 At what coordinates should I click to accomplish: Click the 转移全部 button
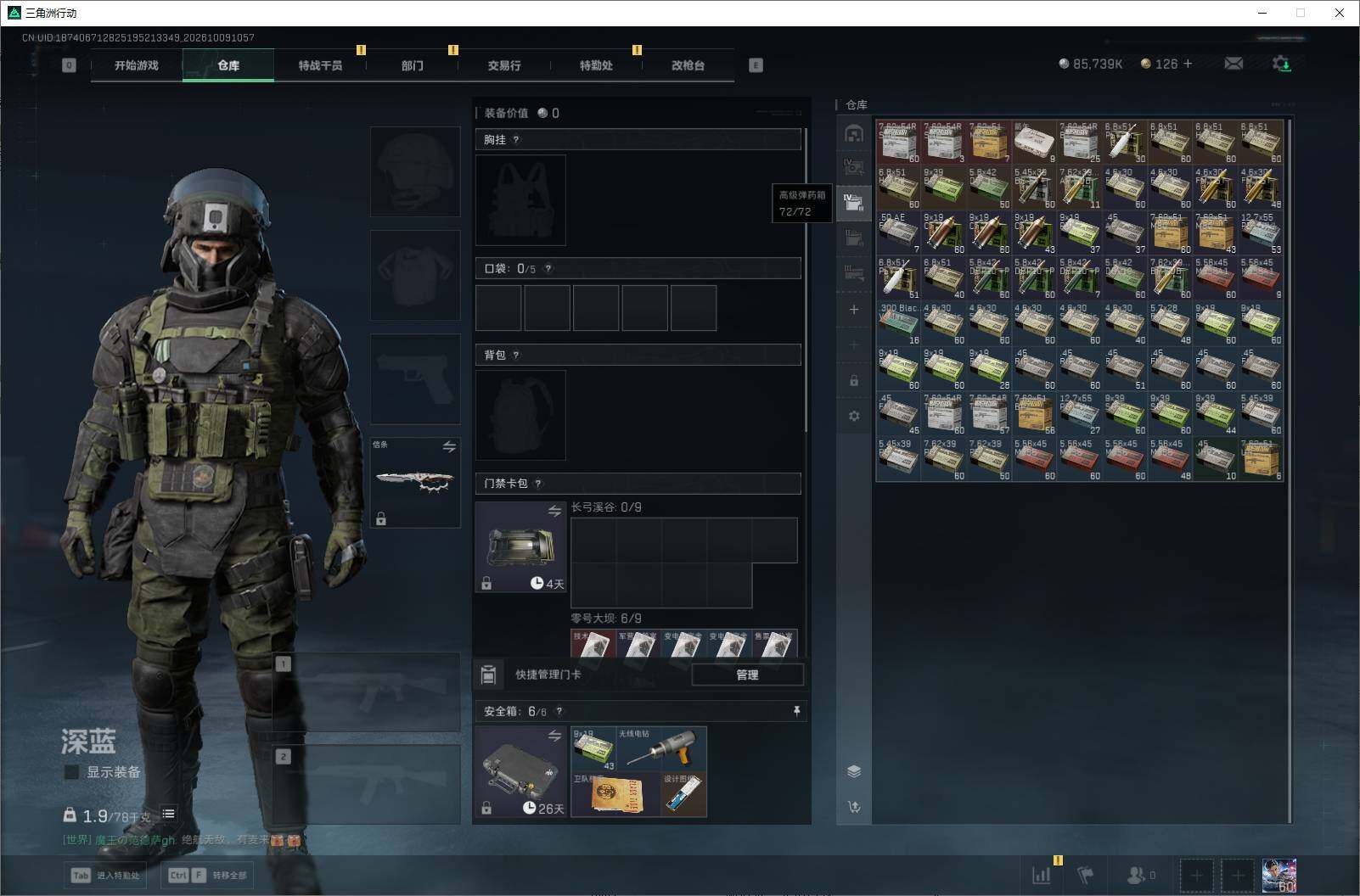pyautogui.click(x=207, y=875)
